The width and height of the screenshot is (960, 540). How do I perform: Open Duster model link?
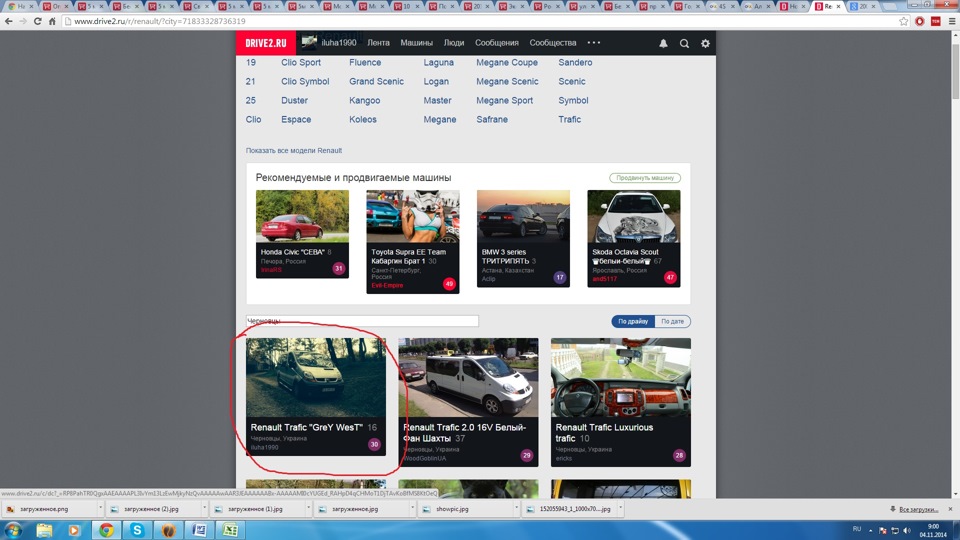click(294, 100)
